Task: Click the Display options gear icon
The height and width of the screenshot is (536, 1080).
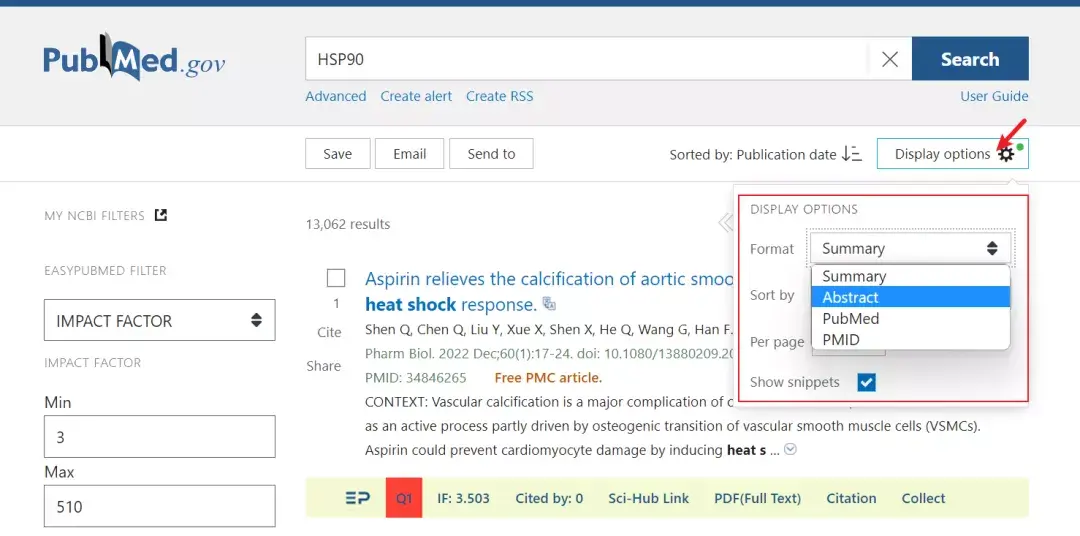Action: pyautogui.click(x=1006, y=154)
